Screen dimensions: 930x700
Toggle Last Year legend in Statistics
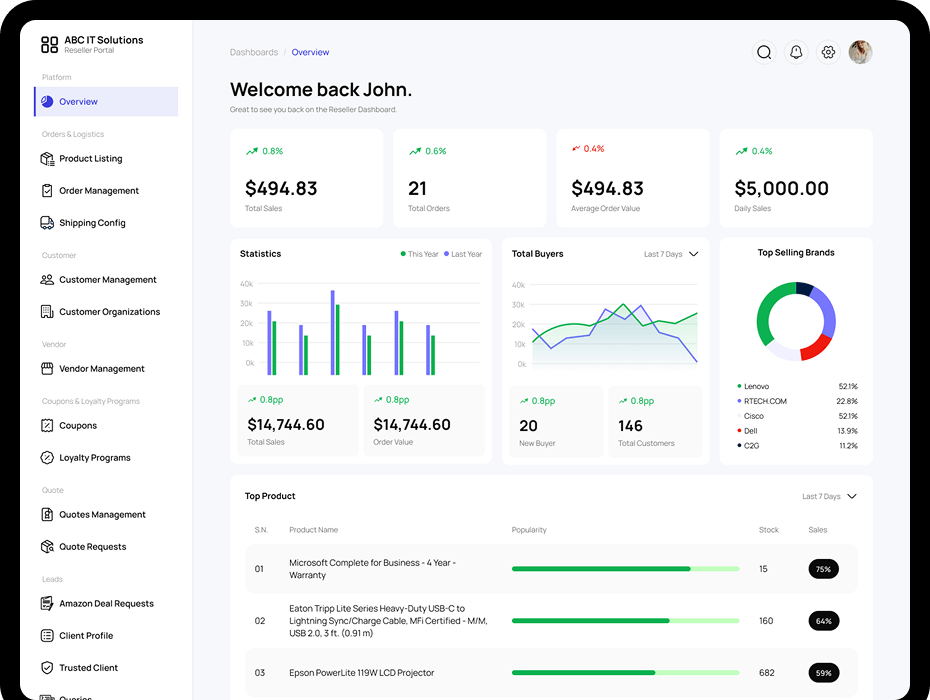pos(462,254)
